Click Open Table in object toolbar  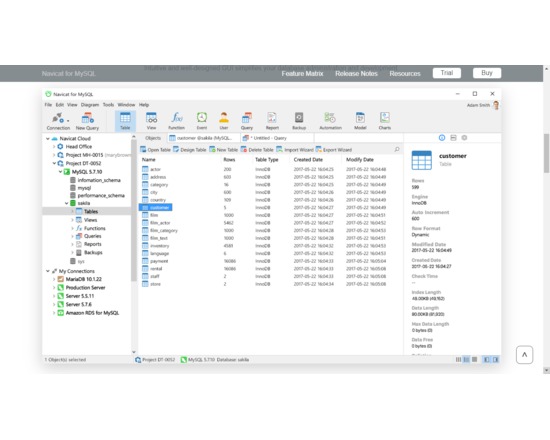pos(155,150)
